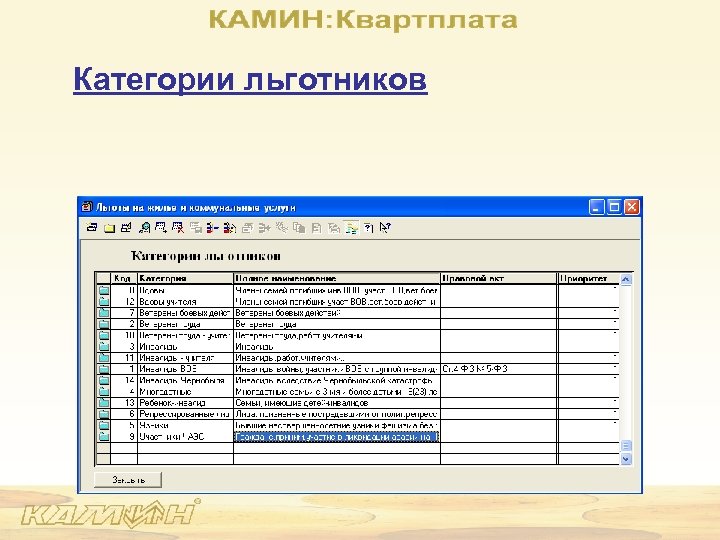Click the Приоритет column header
Screen dimensions: 720x540
589,278
